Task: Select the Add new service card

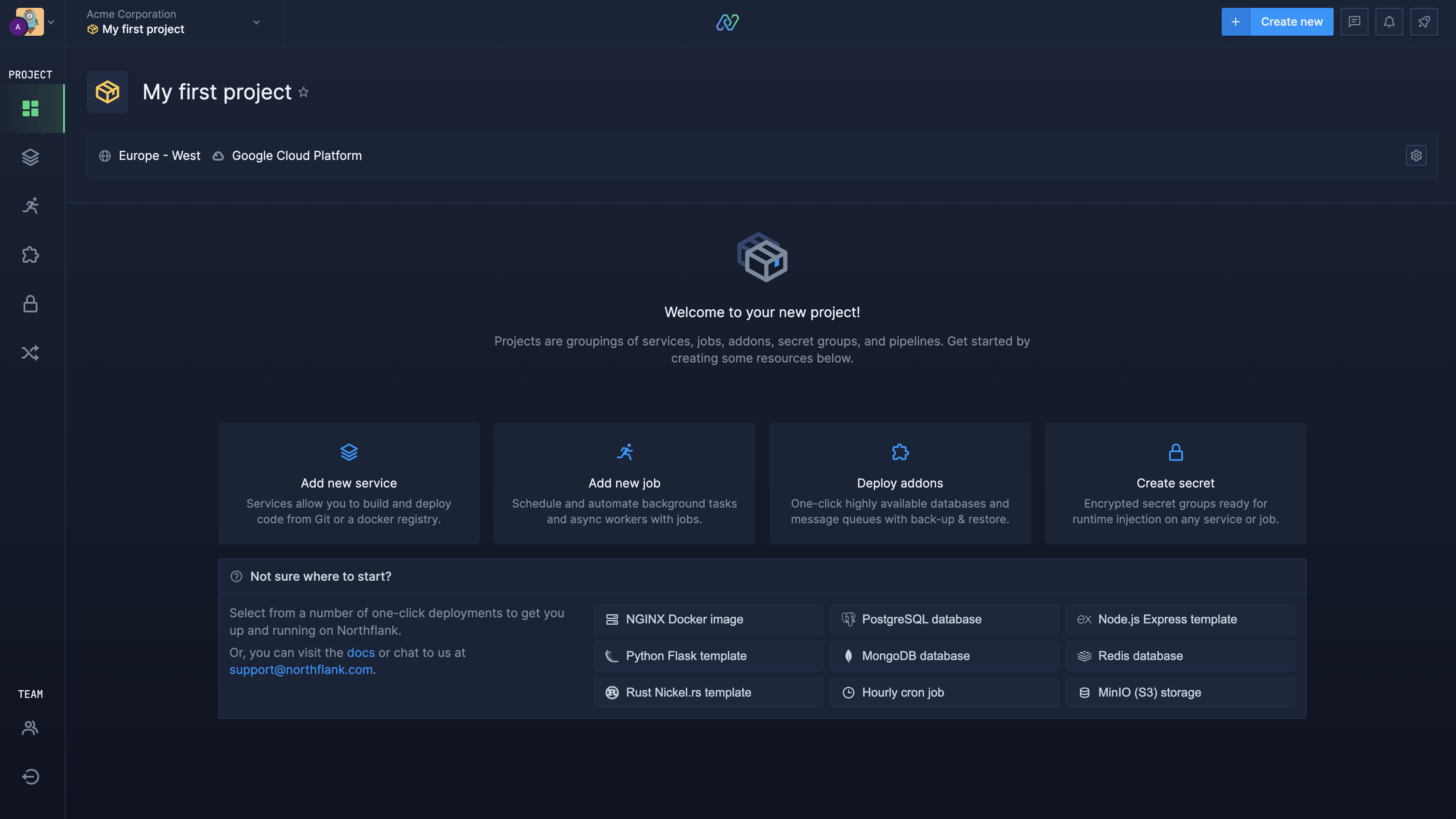Action: point(349,484)
